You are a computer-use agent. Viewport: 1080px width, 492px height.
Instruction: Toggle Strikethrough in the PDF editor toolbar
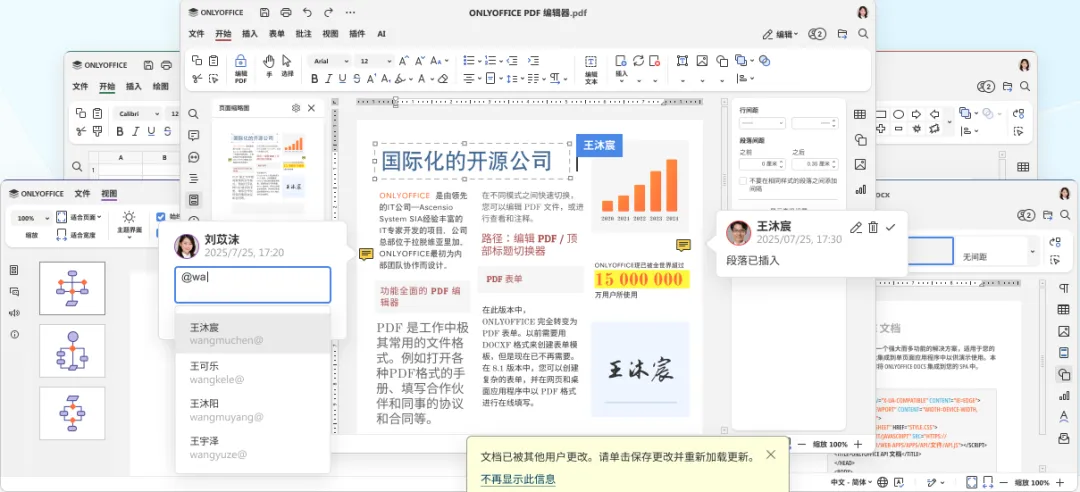click(x=357, y=79)
